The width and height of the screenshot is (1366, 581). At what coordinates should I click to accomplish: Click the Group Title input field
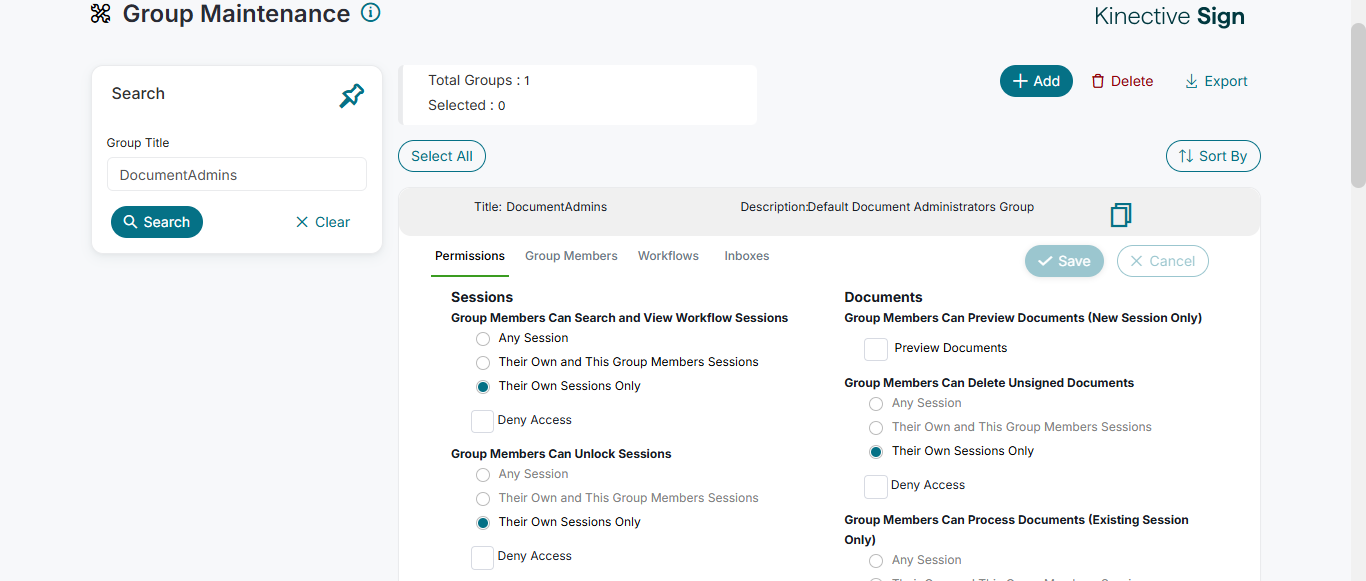[x=237, y=175]
